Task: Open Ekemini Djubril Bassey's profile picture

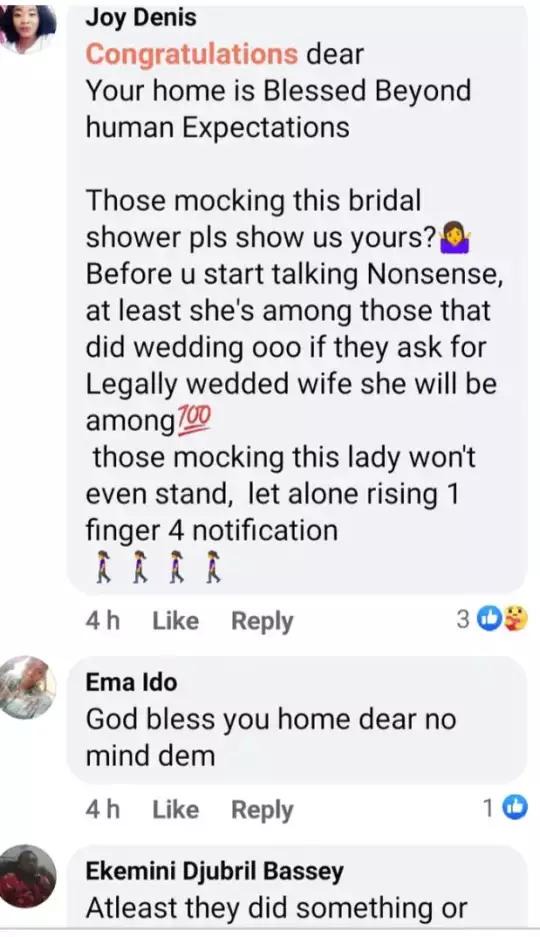Action: tap(28, 875)
